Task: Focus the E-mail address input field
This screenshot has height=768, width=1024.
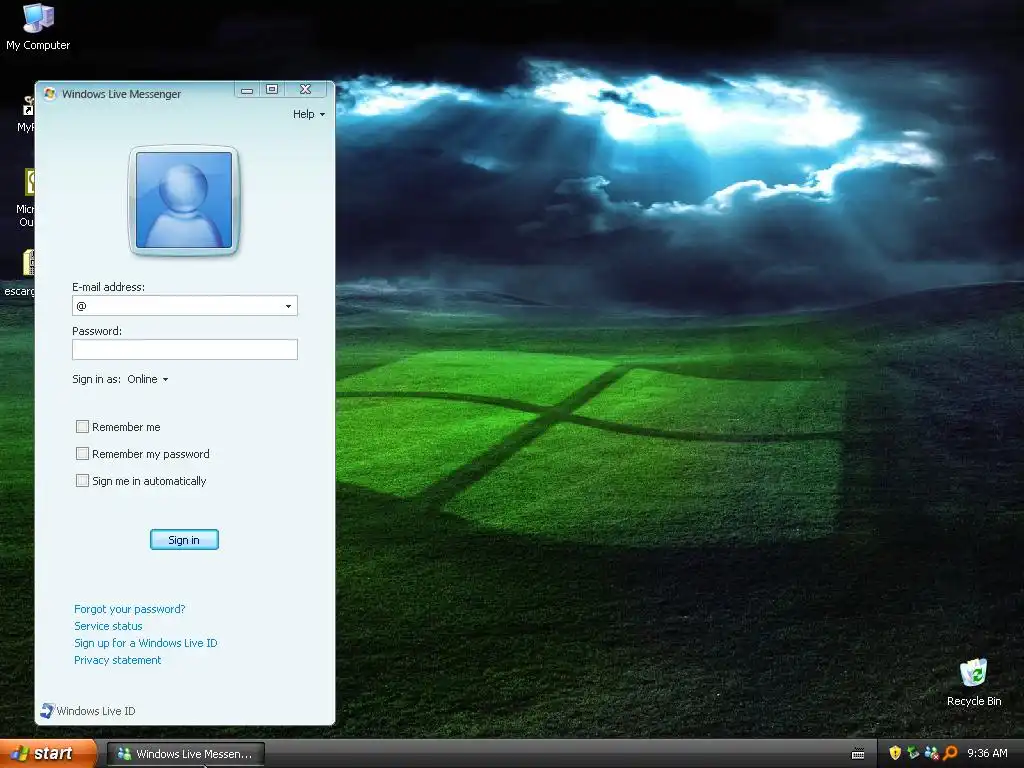Action: click(x=185, y=306)
